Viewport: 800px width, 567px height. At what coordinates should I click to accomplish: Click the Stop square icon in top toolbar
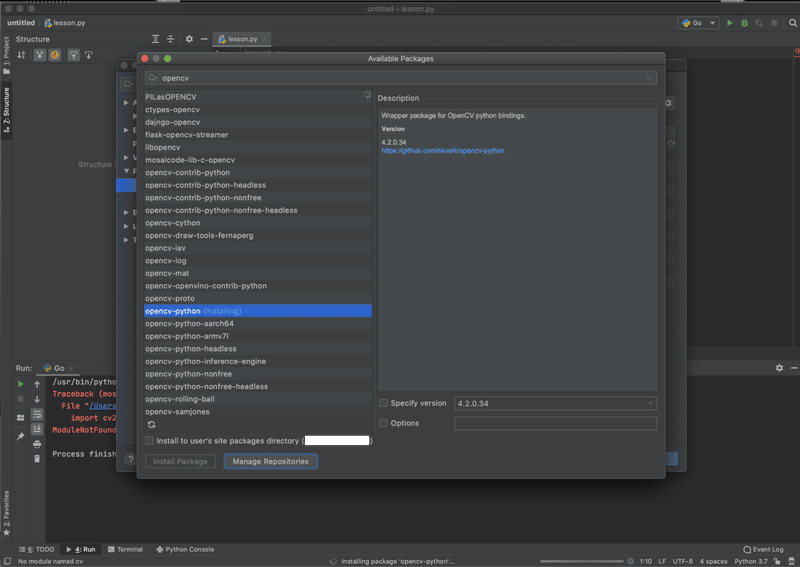[x=774, y=23]
